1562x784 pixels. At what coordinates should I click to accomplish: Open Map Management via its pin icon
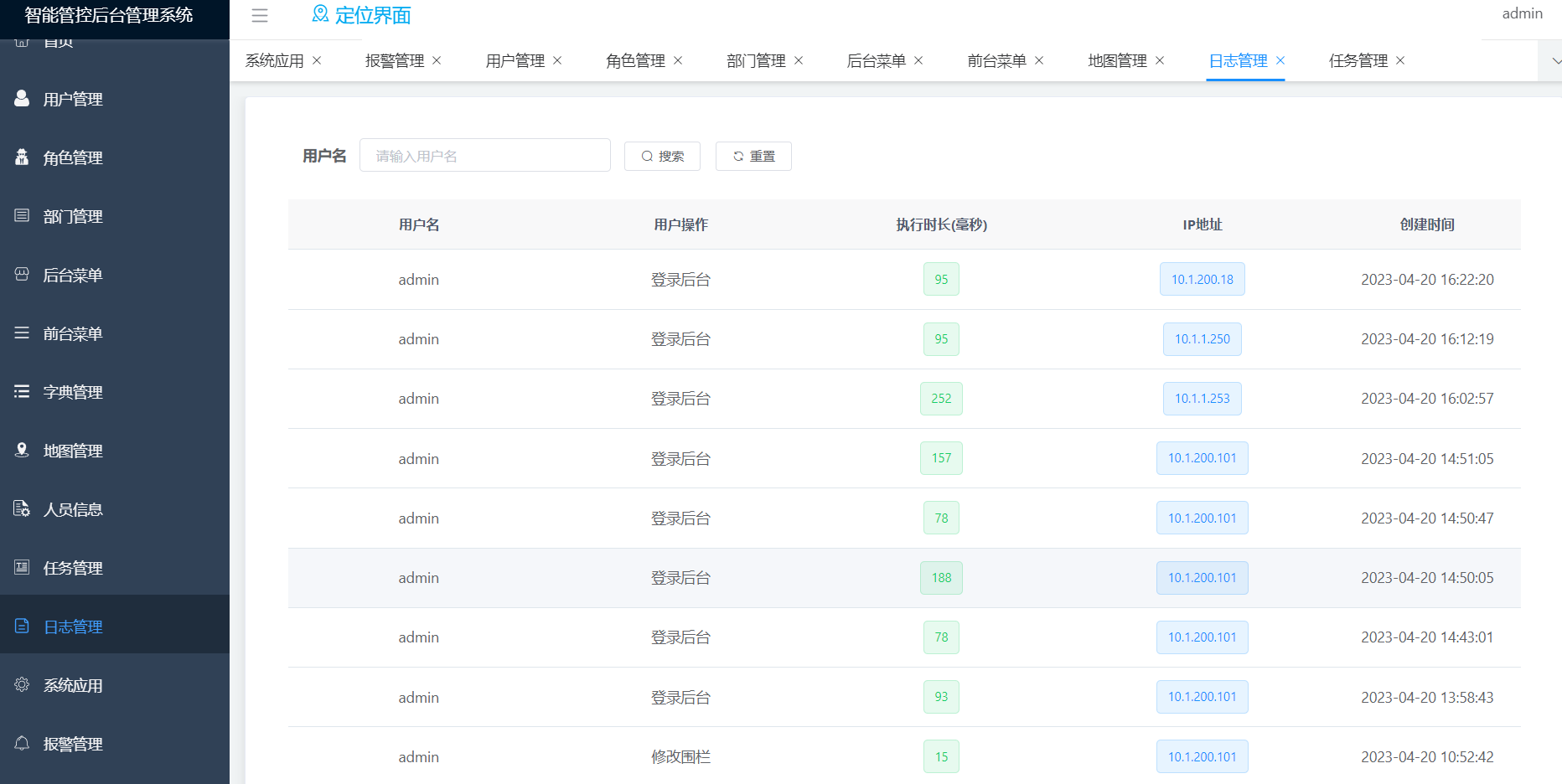point(22,451)
